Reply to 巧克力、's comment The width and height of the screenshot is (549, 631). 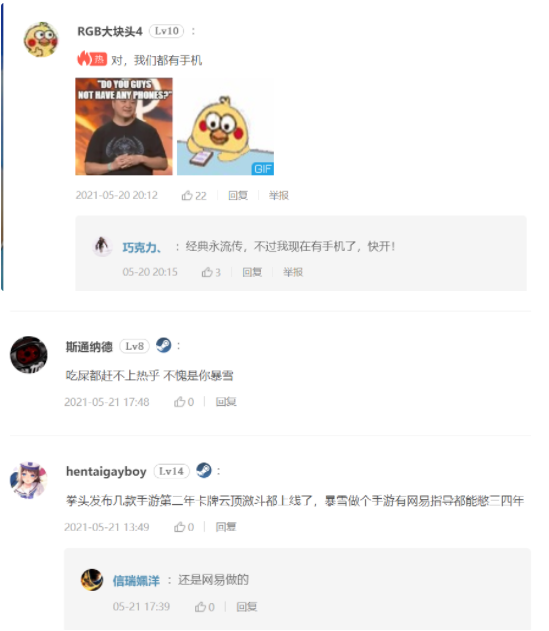[252, 272]
